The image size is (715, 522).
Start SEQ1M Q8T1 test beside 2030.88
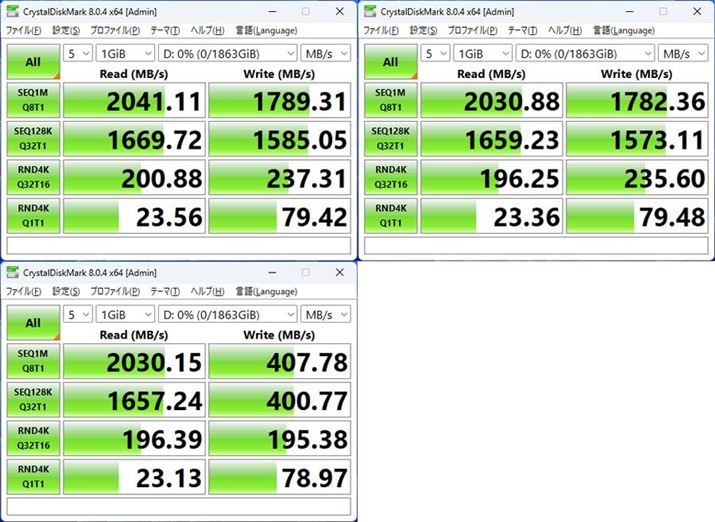click(x=391, y=100)
